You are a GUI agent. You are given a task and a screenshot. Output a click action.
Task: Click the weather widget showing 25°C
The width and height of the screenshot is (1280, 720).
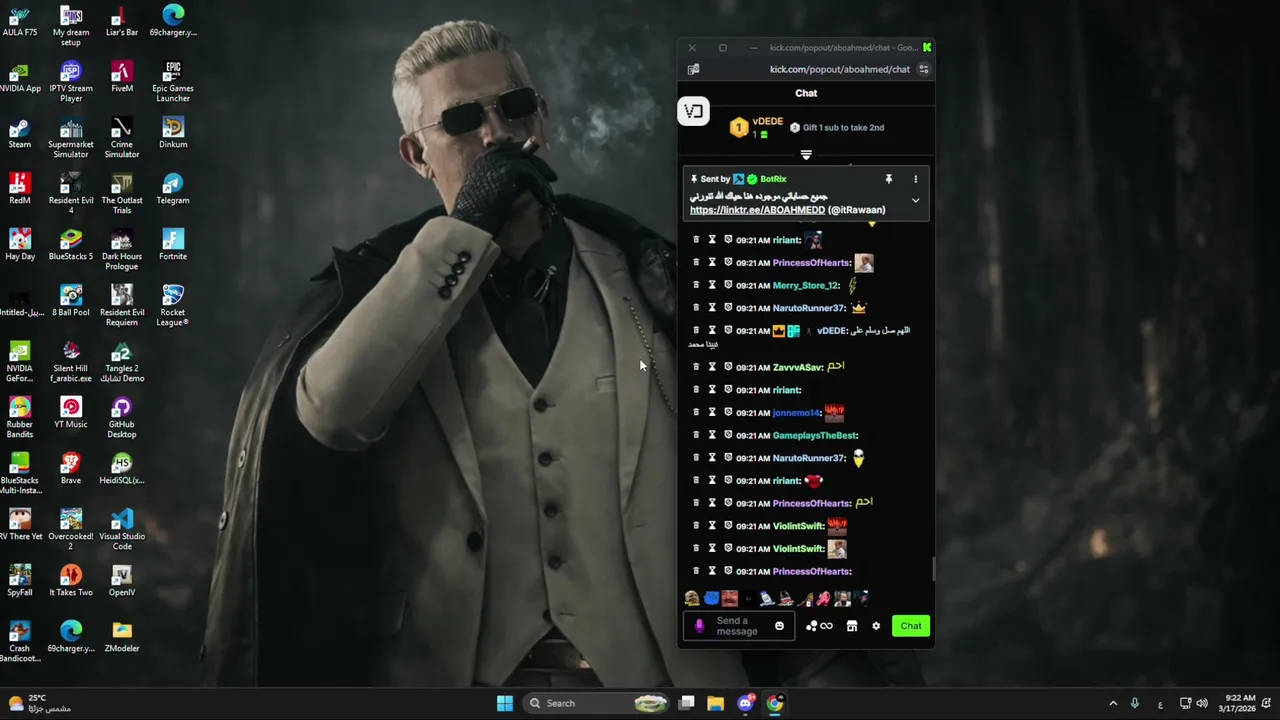pyautogui.click(x=38, y=703)
